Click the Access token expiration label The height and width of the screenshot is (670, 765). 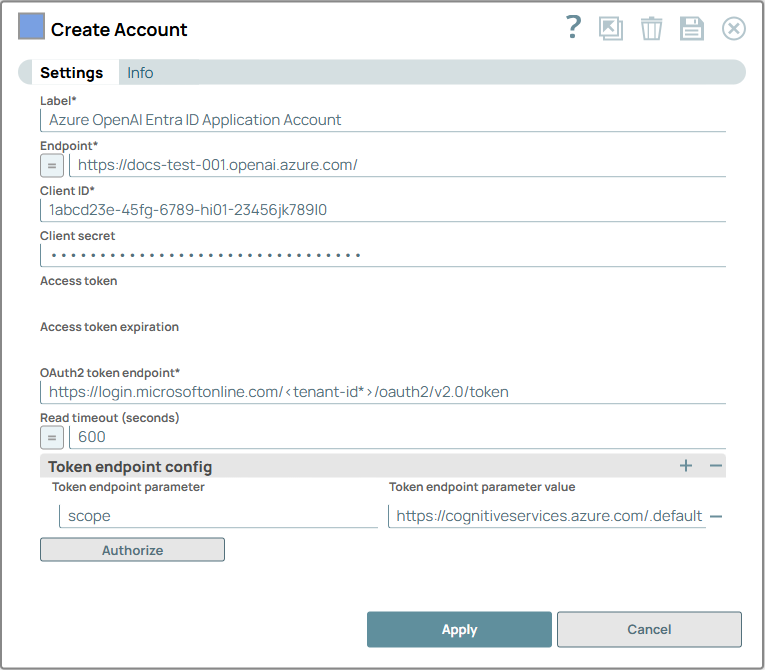[109, 327]
